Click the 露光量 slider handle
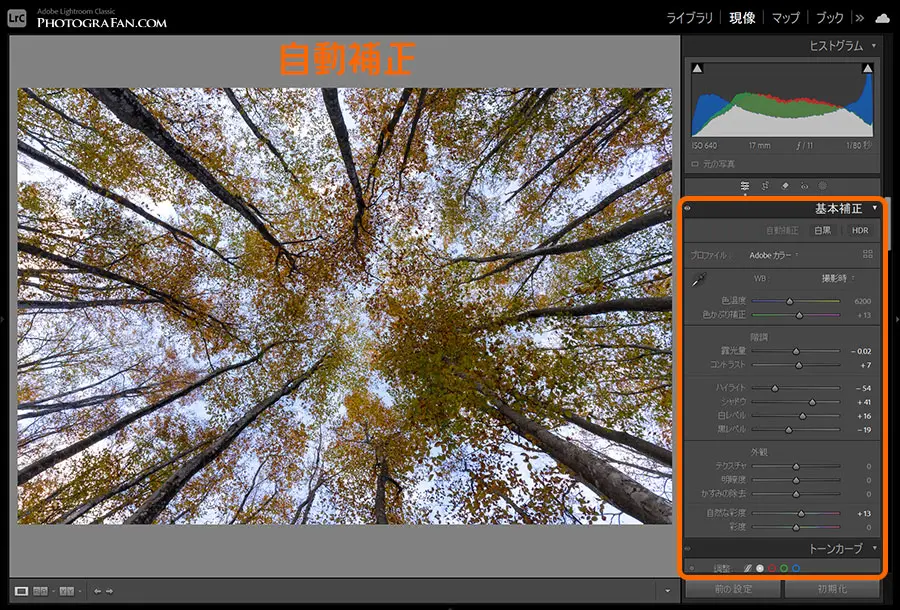 [796, 351]
